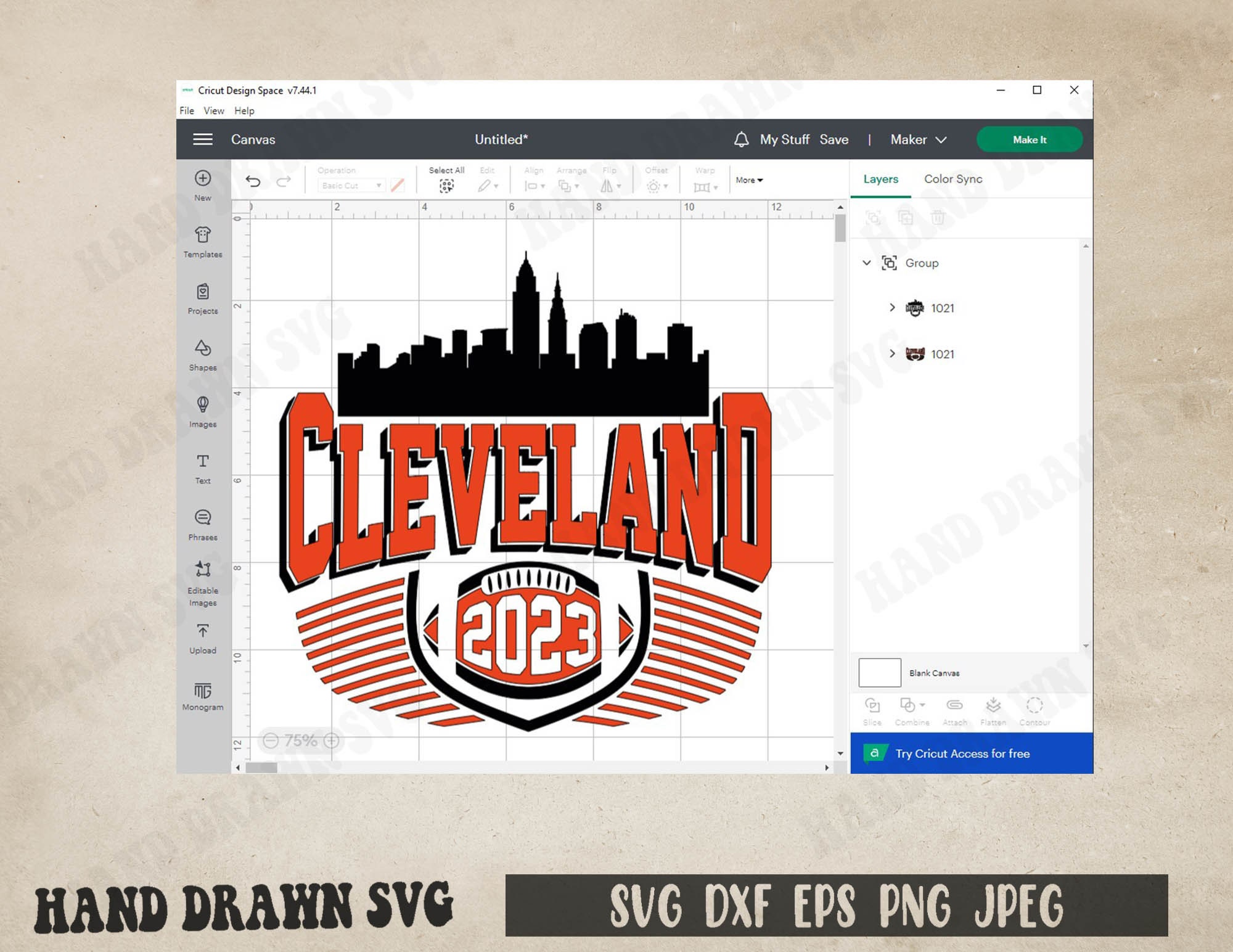
Task: Open the Basic Cut operation dropdown
Action: [x=351, y=185]
